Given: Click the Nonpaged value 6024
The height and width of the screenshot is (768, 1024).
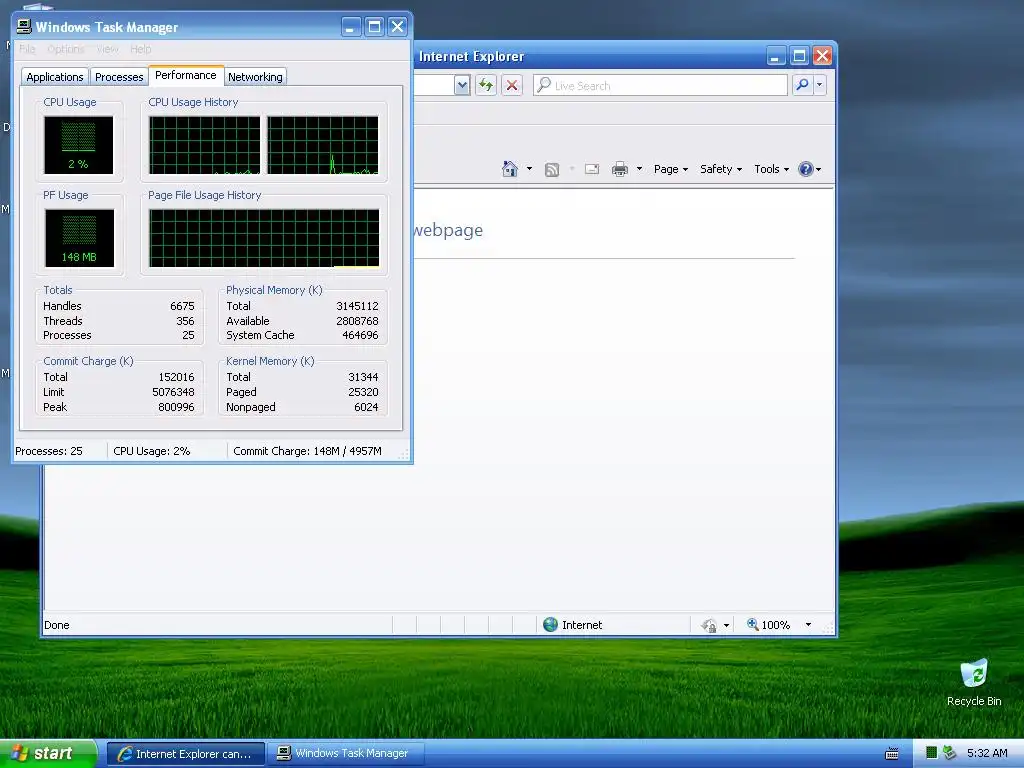Looking at the screenshot, I should click(366, 408).
